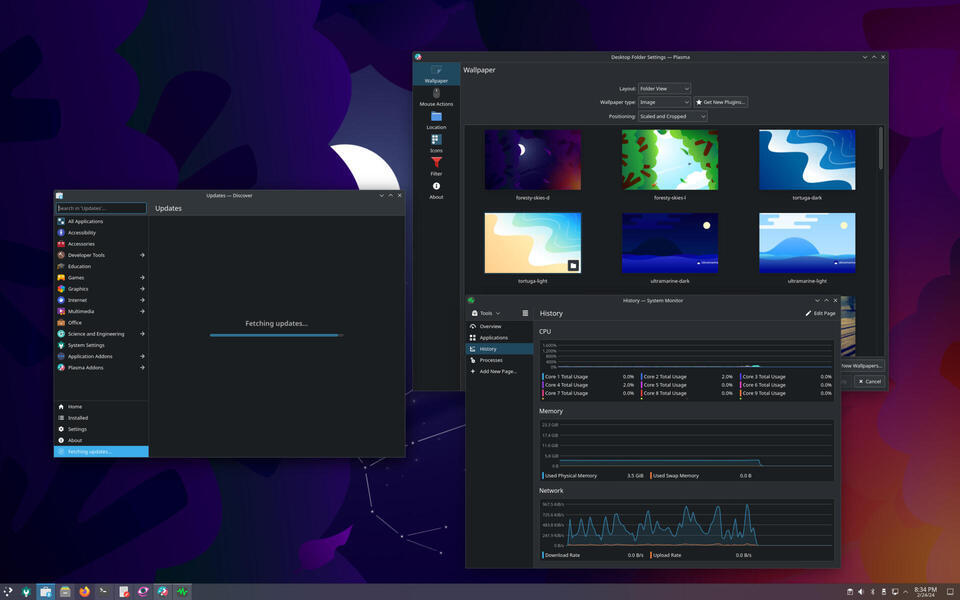Click the hamburger menu in System Monitor
This screenshot has height=600, width=960.
click(525, 313)
